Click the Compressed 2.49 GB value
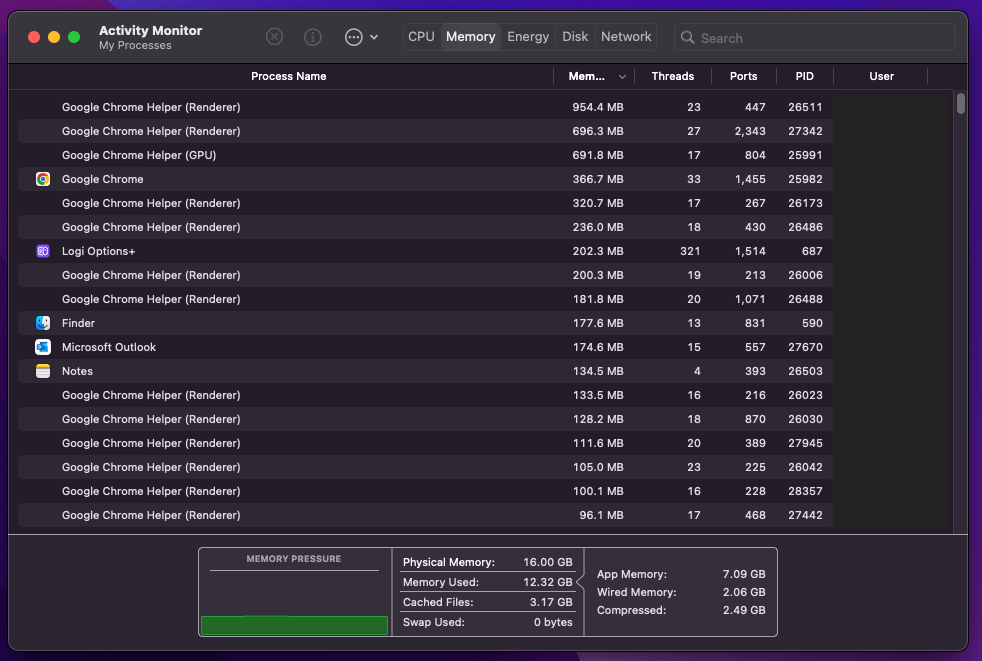Image resolution: width=982 pixels, height=661 pixels. click(744, 610)
